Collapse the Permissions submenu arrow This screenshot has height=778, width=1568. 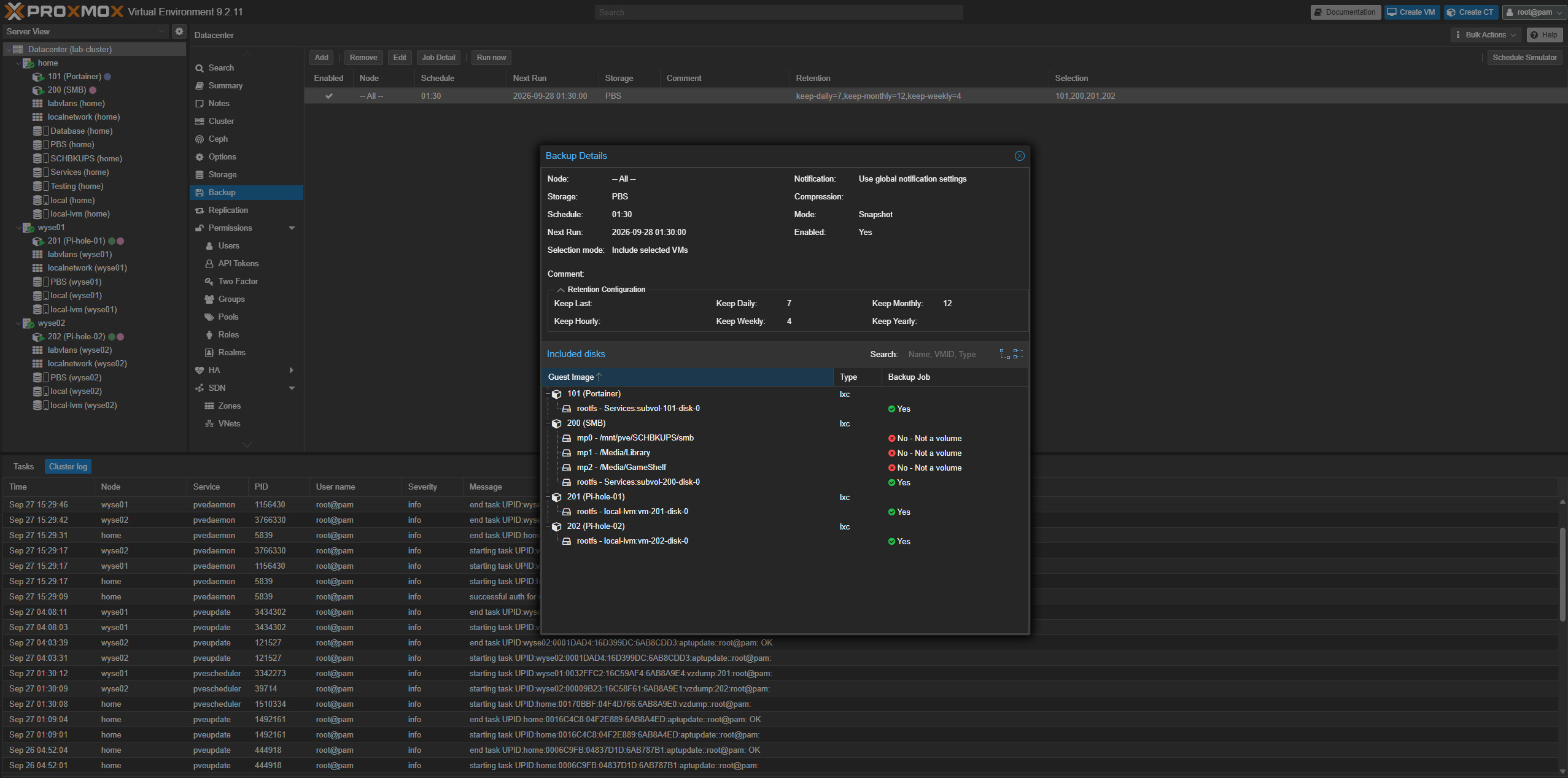[292, 228]
